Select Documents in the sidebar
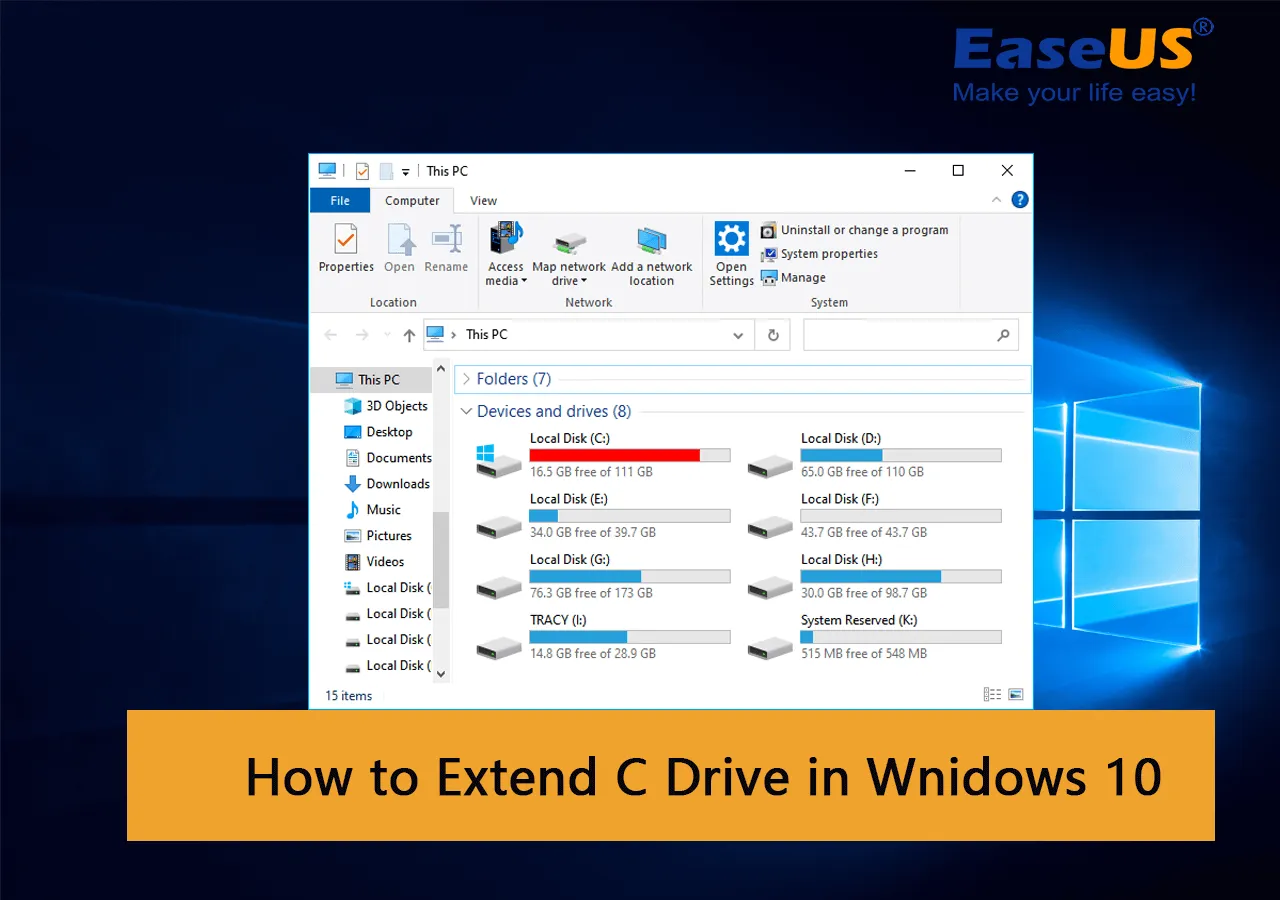The image size is (1280, 900). click(x=386, y=458)
